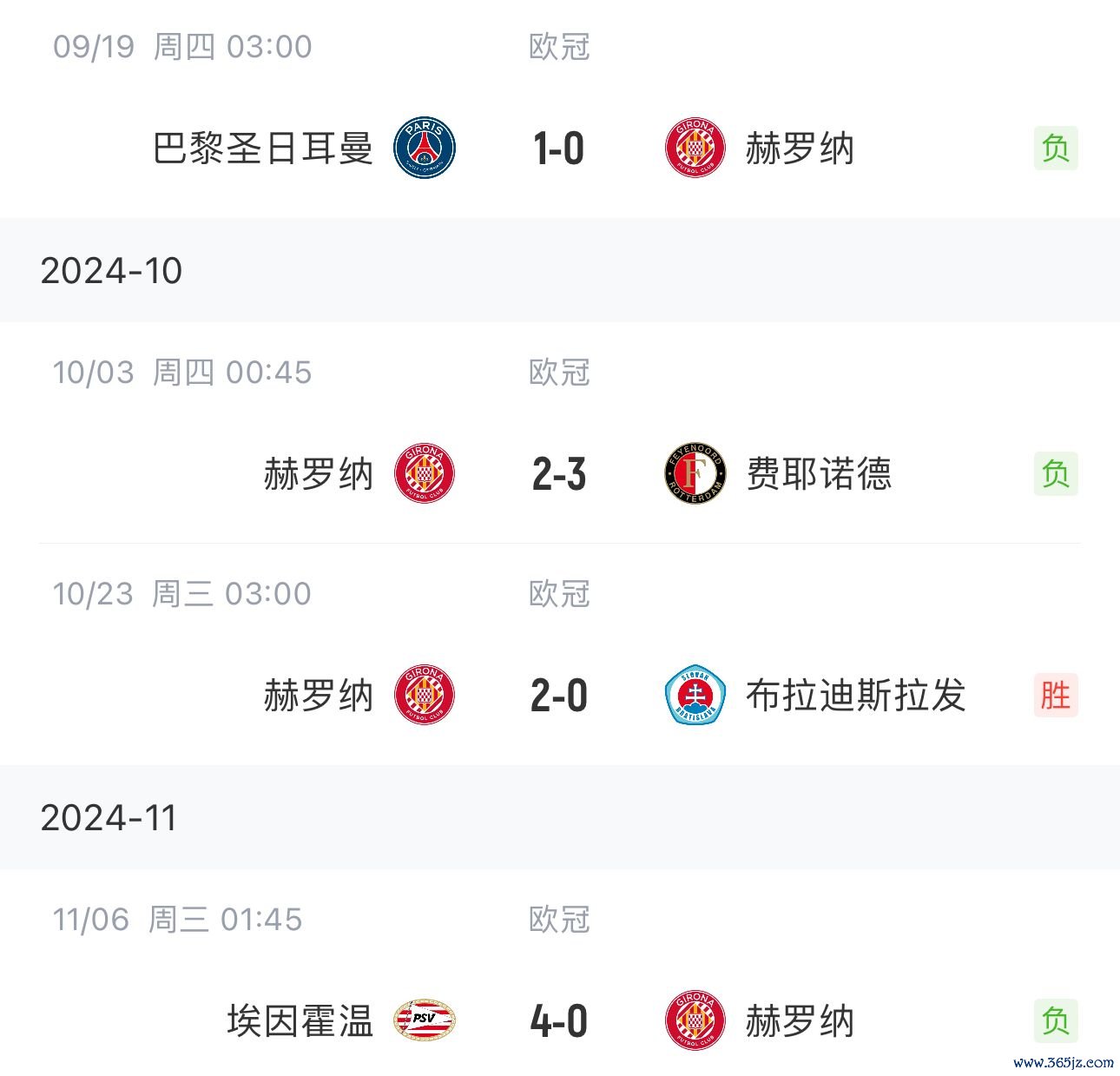Open the 1-0 match score details
The width and height of the screenshot is (1120, 1076).
tap(559, 149)
